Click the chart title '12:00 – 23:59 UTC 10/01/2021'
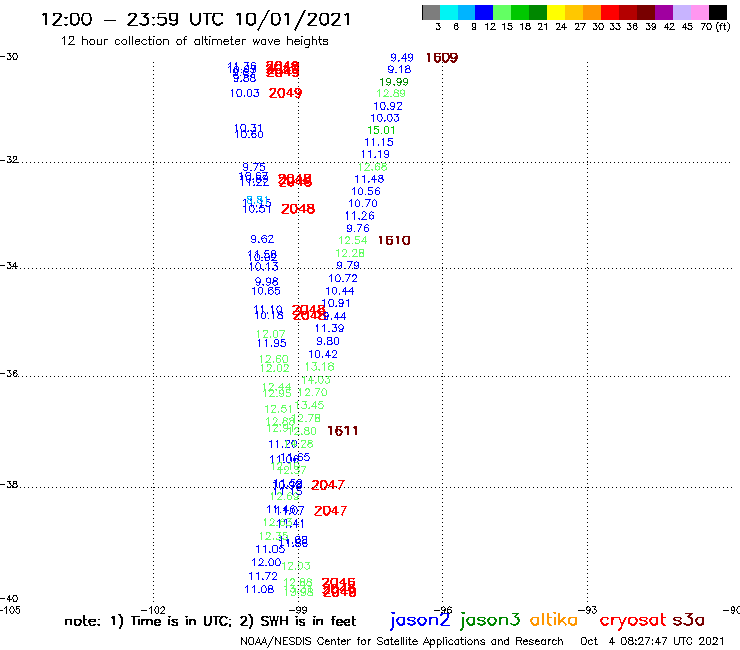This screenshot has height=650, width=740. (196, 19)
